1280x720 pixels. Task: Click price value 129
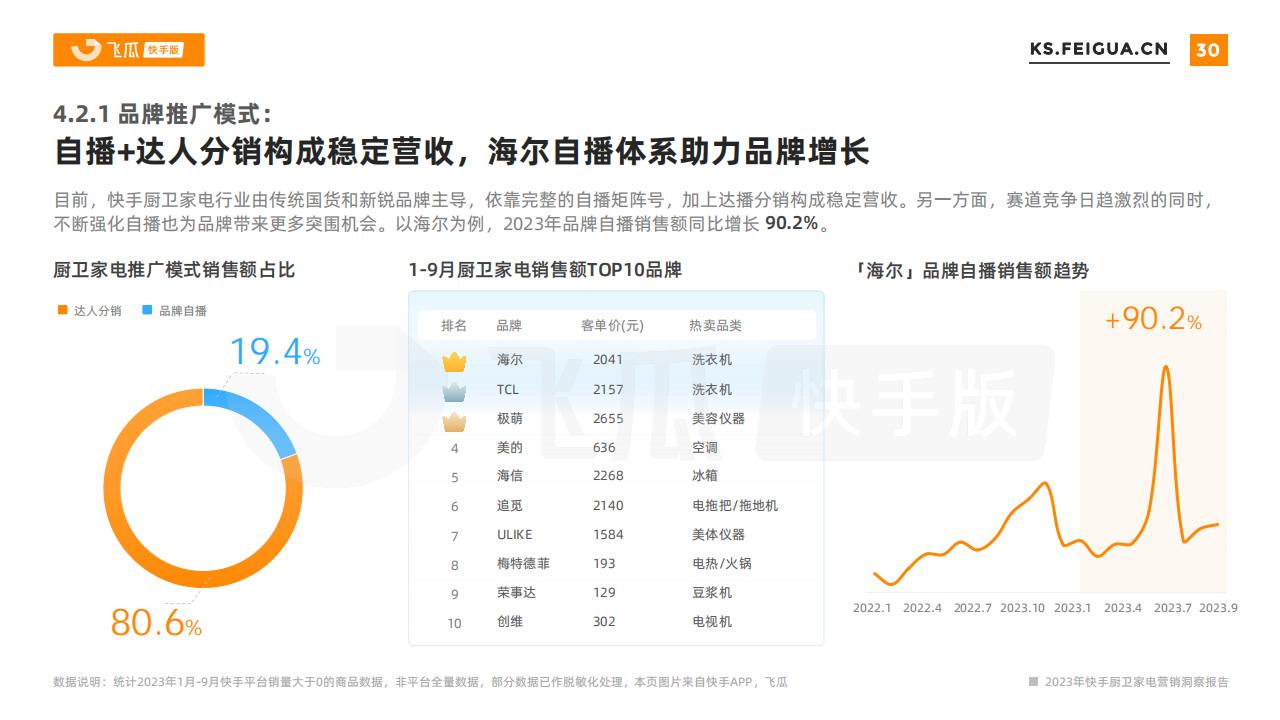[x=604, y=593]
